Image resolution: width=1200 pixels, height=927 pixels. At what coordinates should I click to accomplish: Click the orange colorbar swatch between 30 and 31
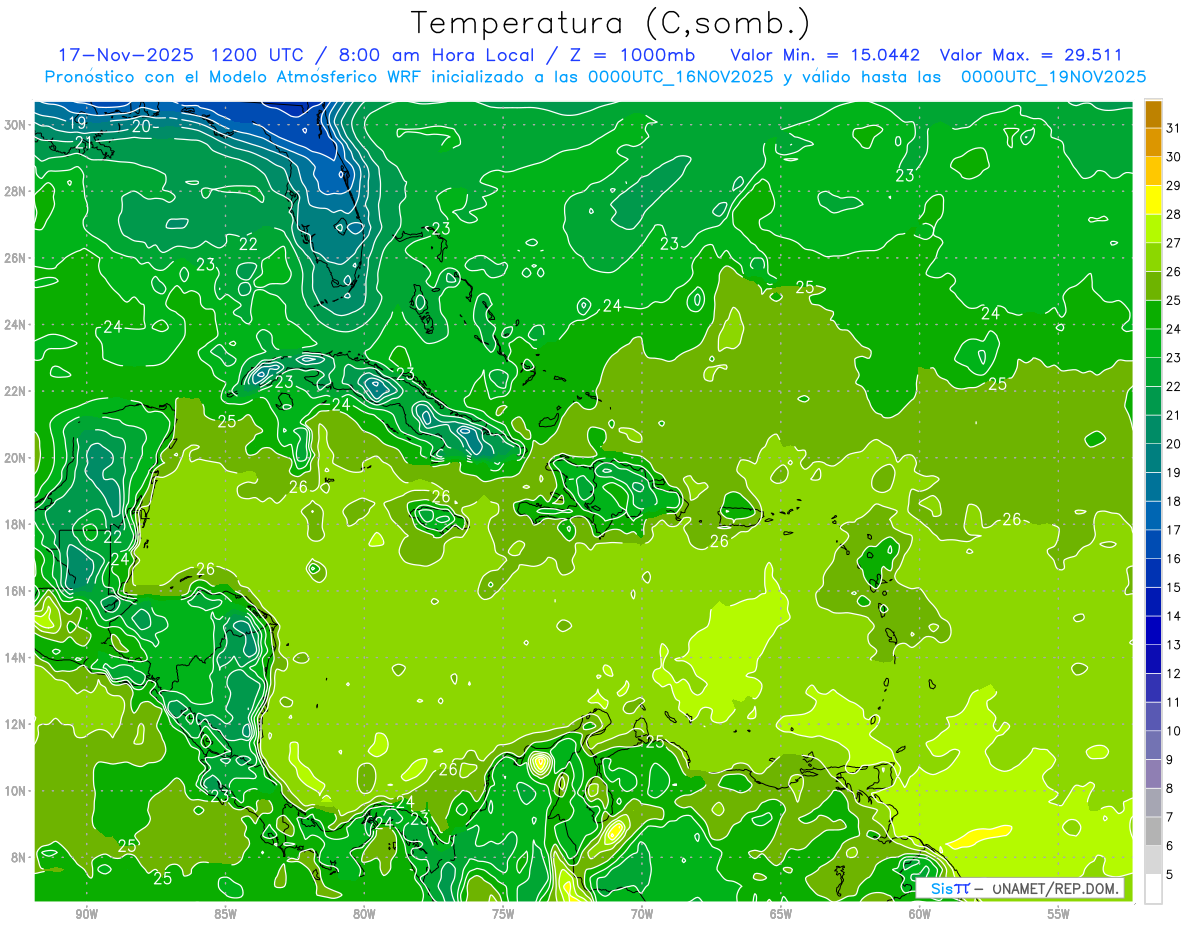click(x=1153, y=143)
